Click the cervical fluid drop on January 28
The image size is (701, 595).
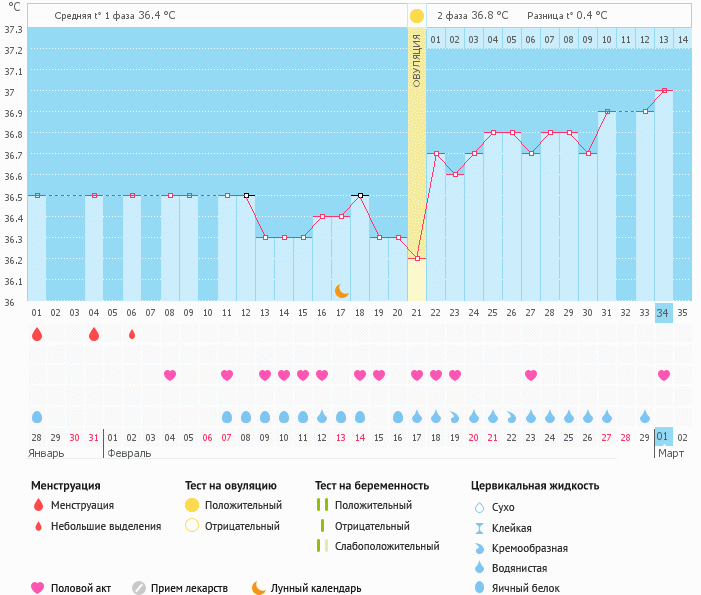[x=37, y=417]
